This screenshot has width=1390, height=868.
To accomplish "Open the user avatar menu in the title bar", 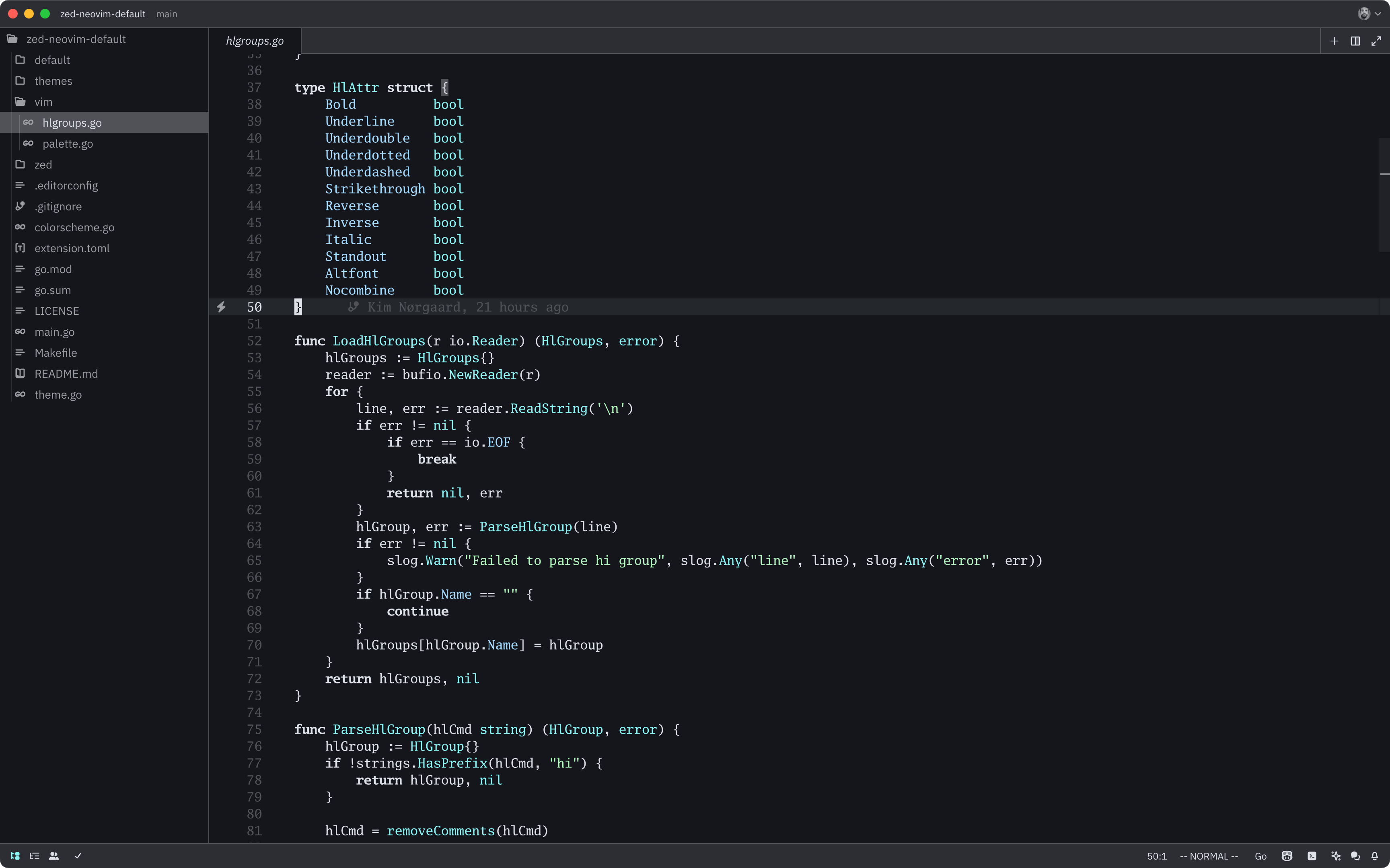I will click(1369, 14).
